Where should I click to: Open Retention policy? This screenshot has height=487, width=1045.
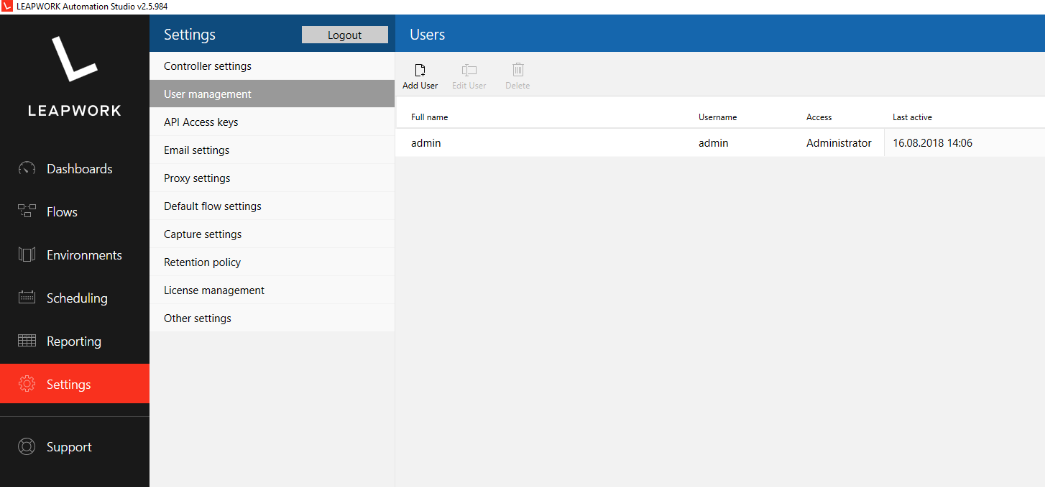272,262
